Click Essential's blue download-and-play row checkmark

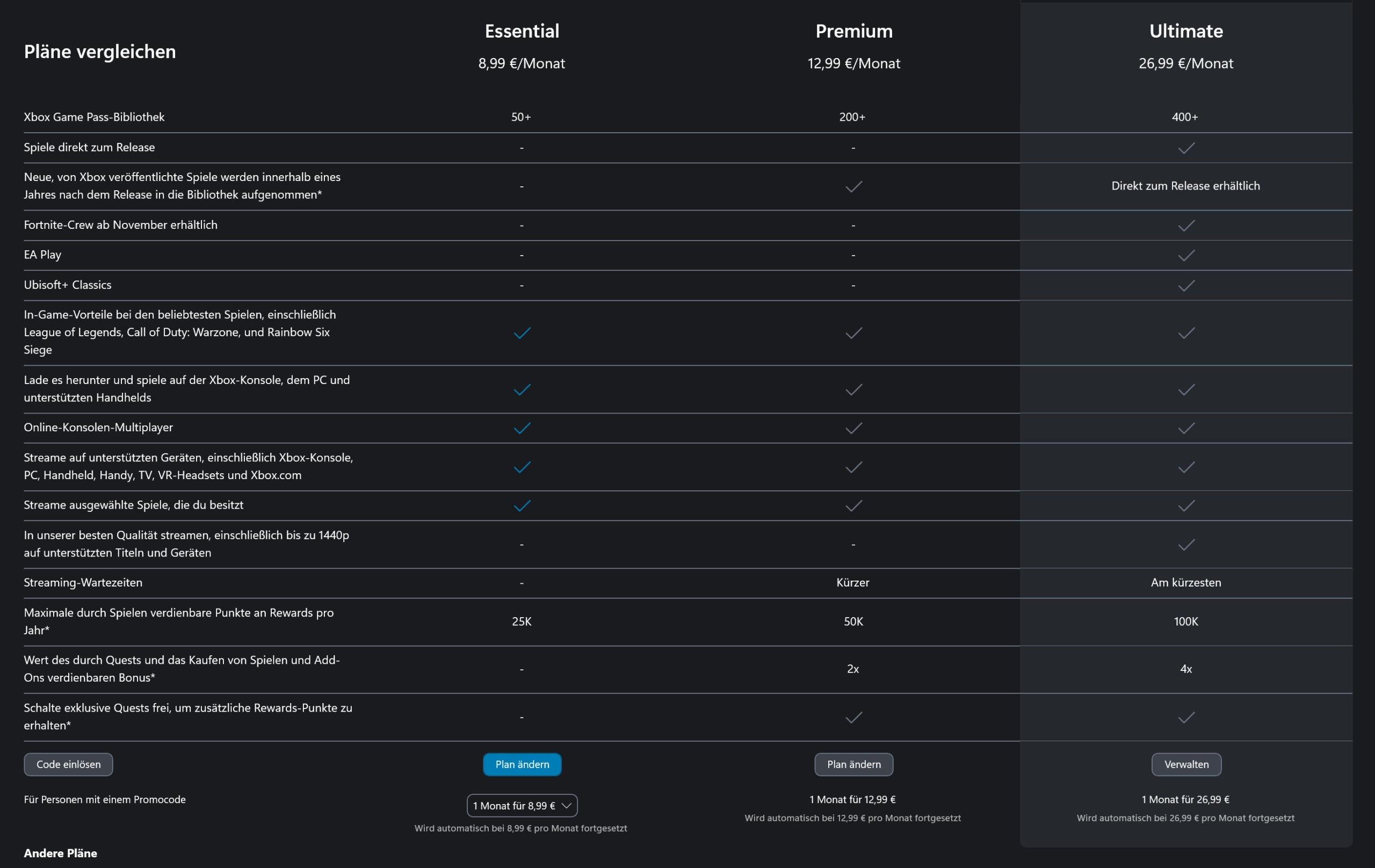tap(522, 389)
